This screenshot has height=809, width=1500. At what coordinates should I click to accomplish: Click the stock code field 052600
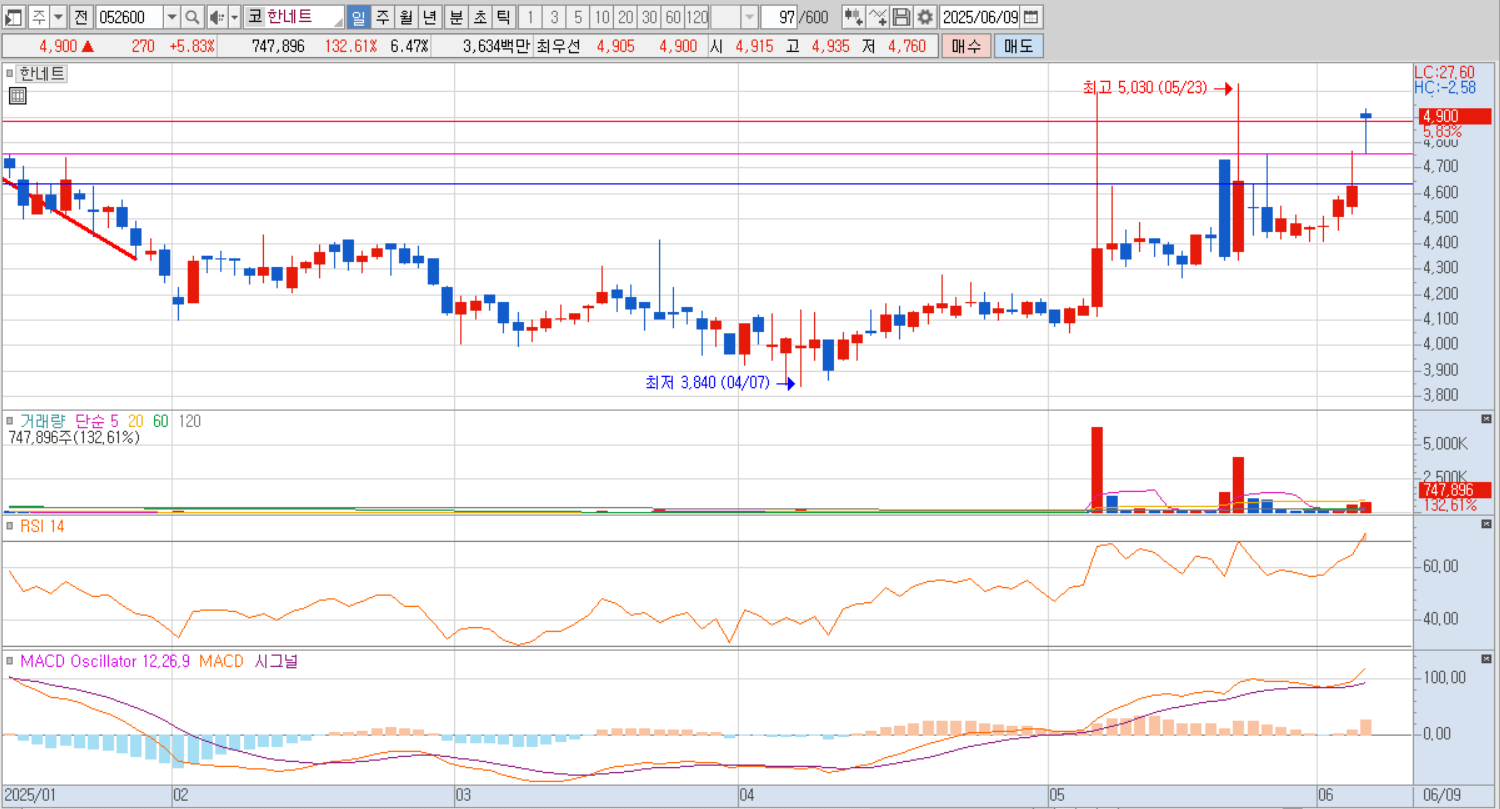(127, 17)
